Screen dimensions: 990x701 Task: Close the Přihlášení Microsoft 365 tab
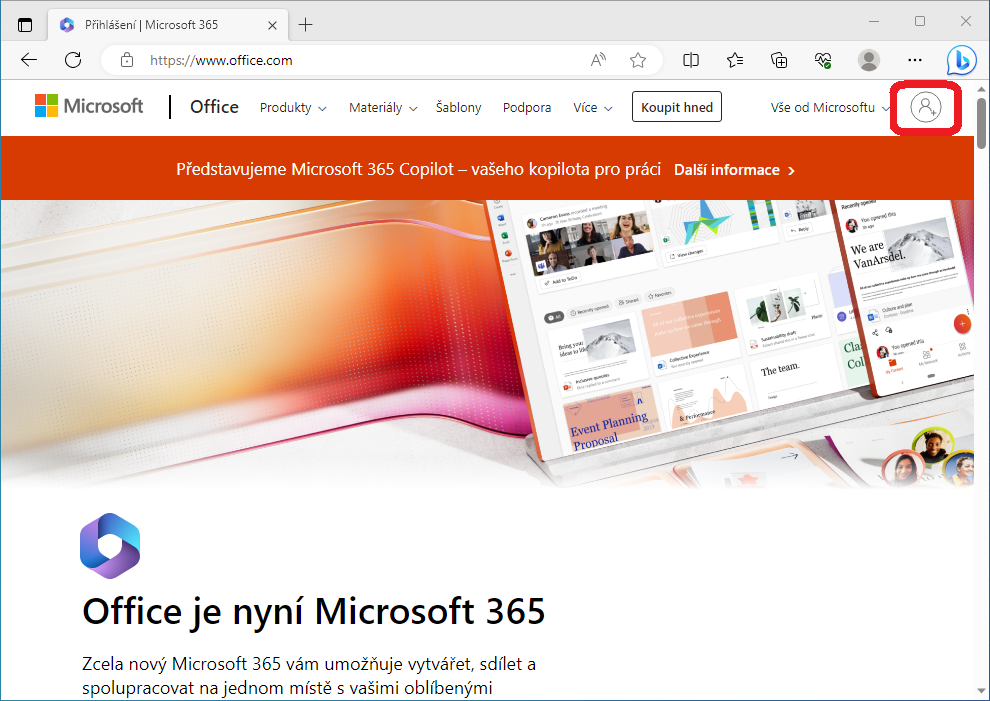[x=272, y=25]
